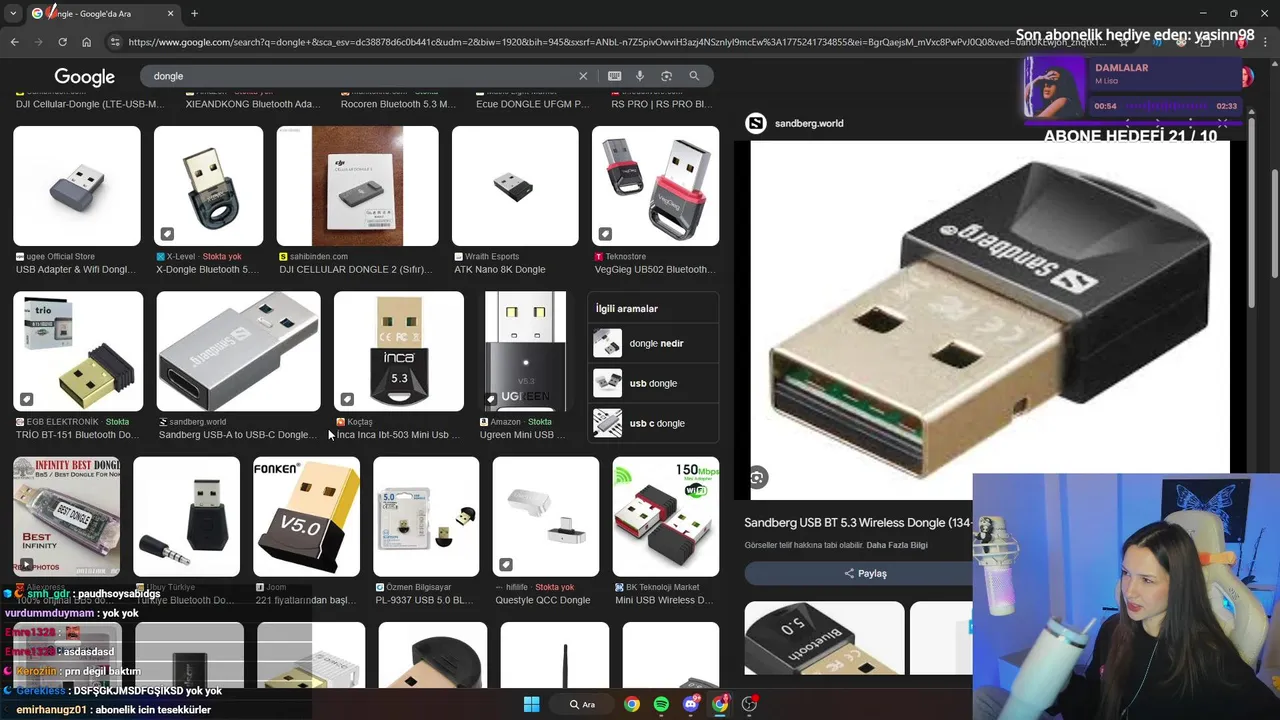Open the tab search dropdown arrow
This screenshot has height=720, width=1280.
click(x=13, y=13)
